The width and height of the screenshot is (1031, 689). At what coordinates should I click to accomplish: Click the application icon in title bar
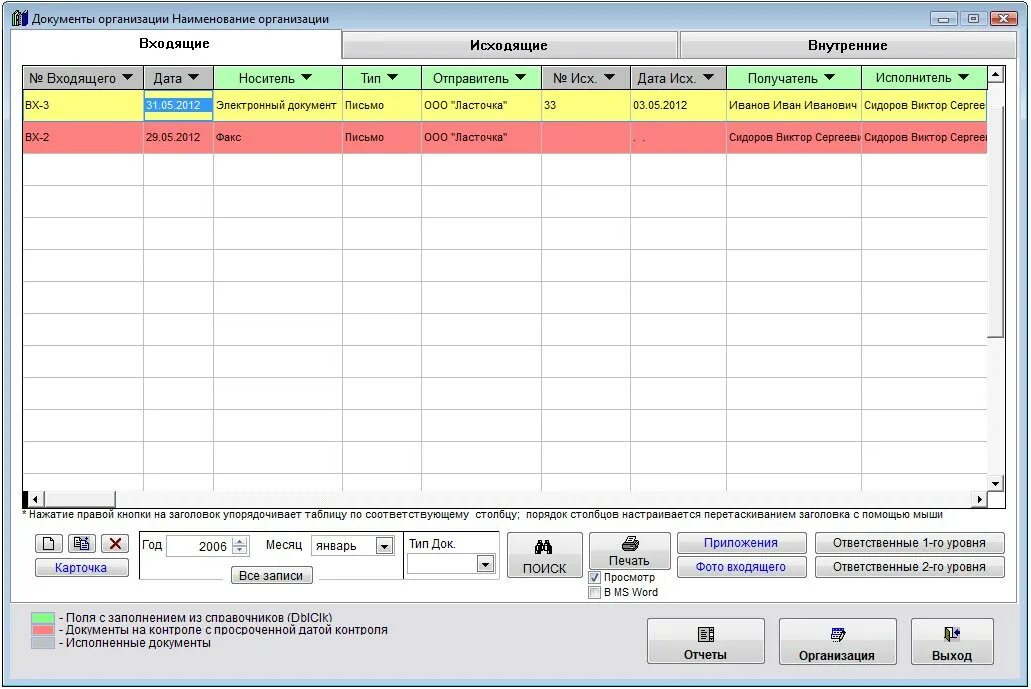click(20, 18)
